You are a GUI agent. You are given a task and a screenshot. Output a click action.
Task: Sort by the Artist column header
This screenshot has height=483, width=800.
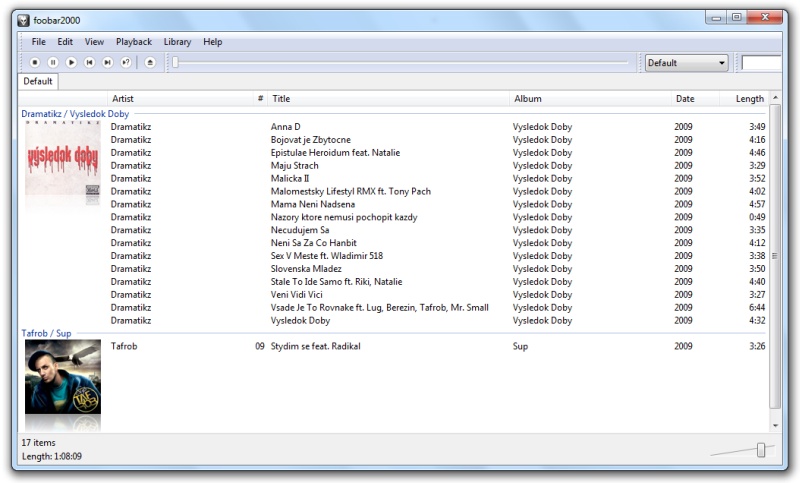click(x=181, y=98)
